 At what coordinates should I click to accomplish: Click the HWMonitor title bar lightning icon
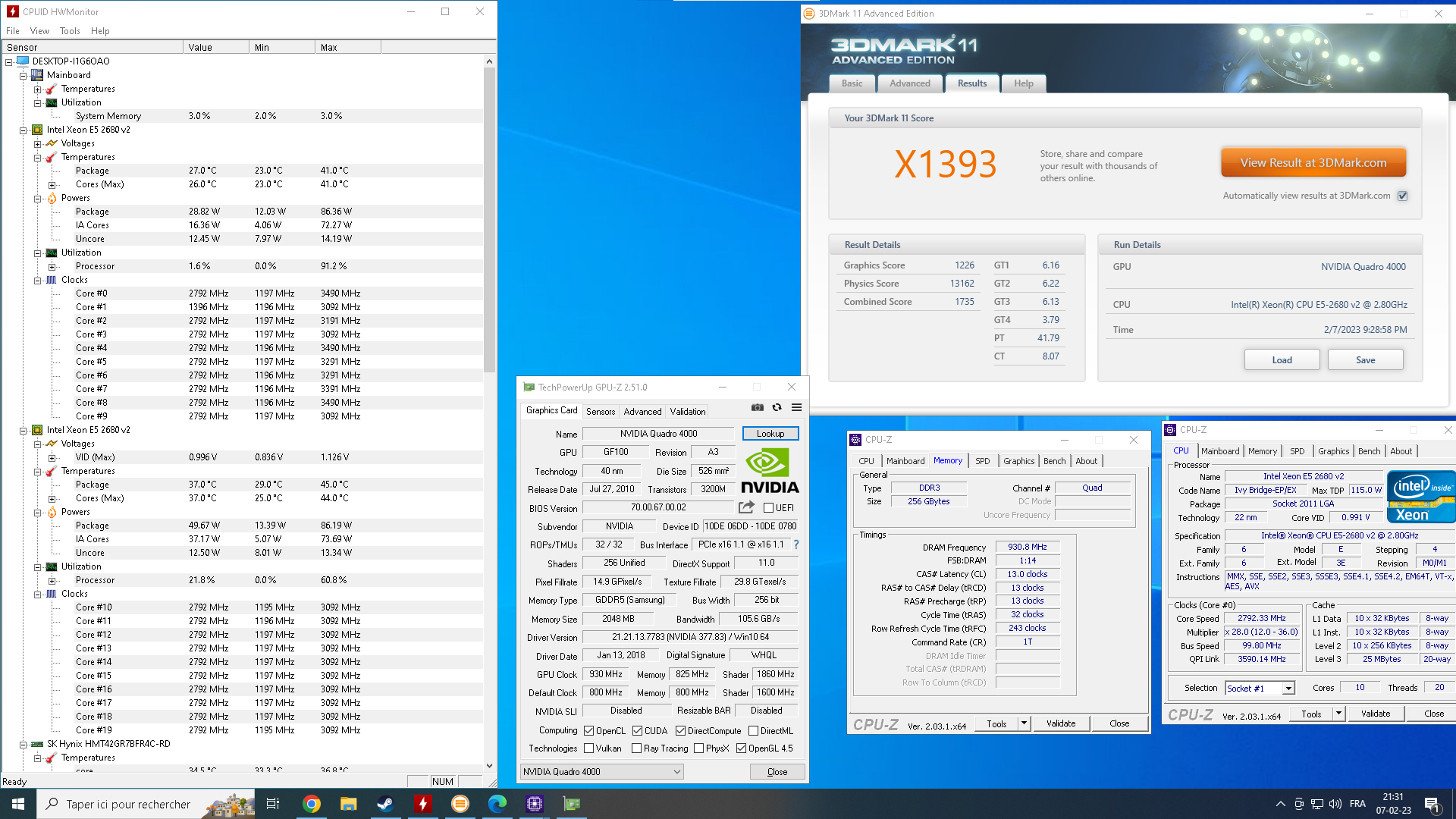(13, 11)
